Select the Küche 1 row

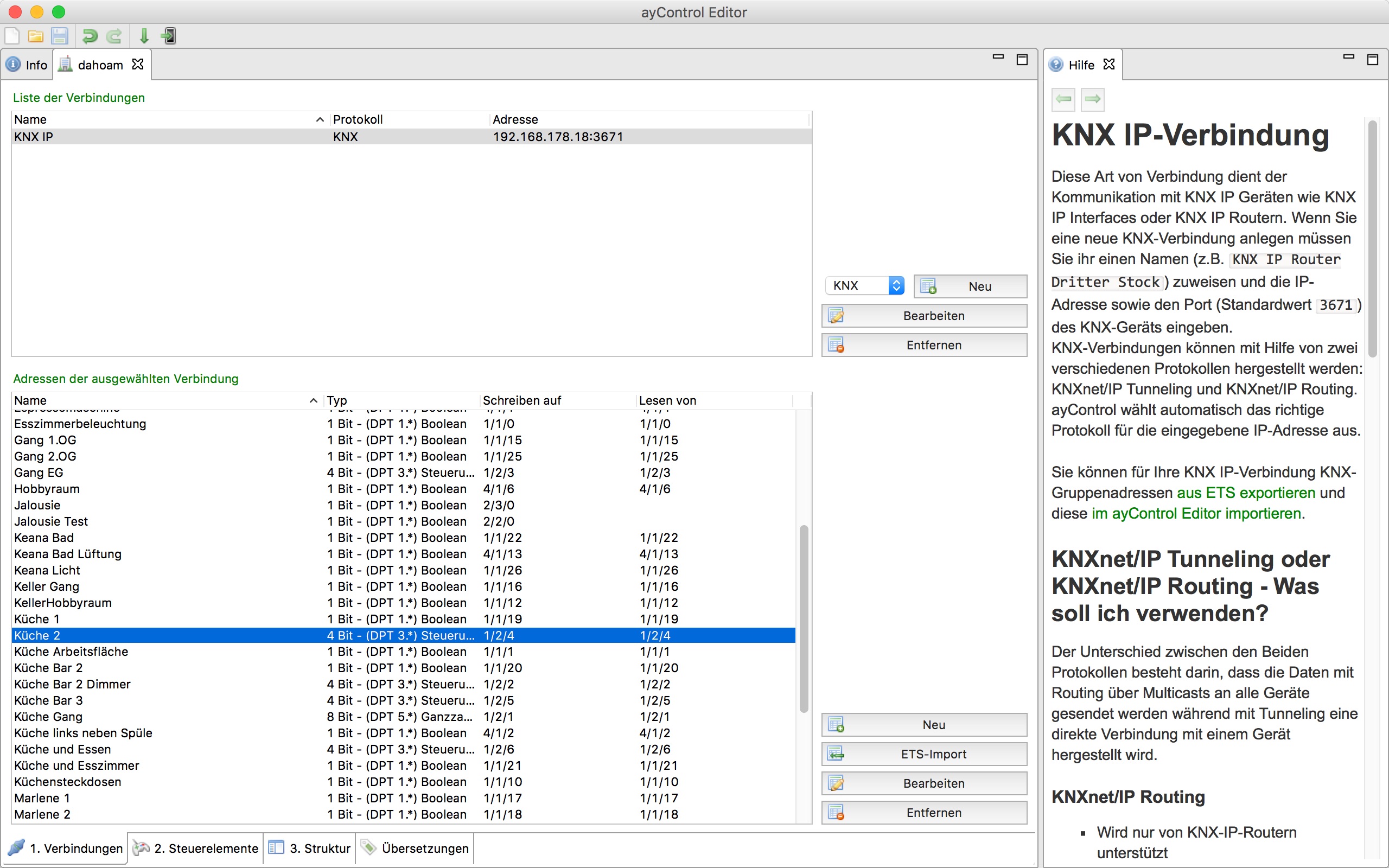pos(404,619)
